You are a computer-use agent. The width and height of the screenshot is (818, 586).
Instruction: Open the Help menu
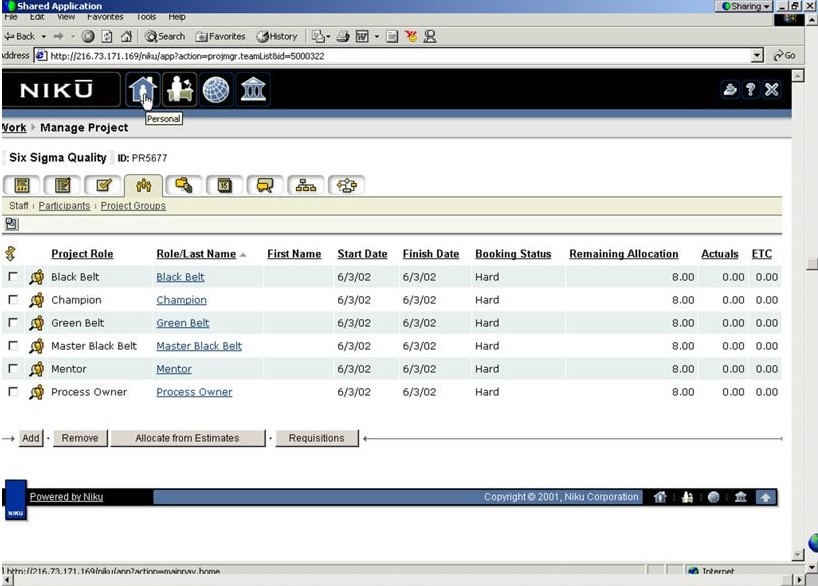(x=177, y=17)
